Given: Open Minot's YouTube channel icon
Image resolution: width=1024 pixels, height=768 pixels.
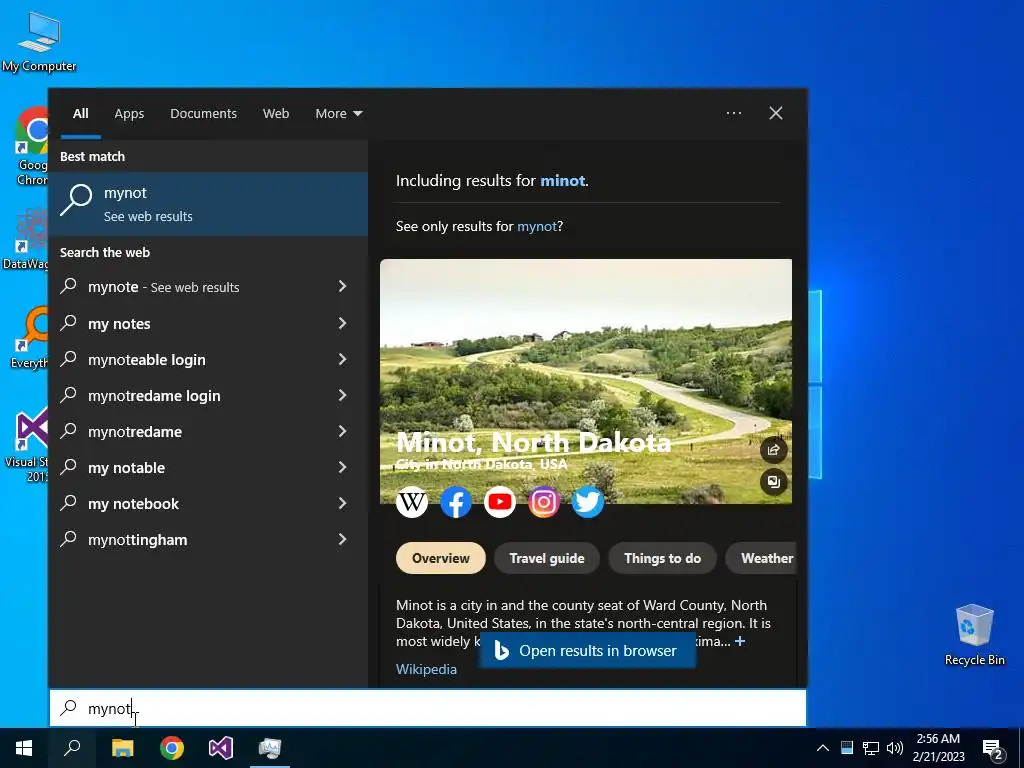Looking at the screenshot, I should pyautogui.click(x=500, y=502).
